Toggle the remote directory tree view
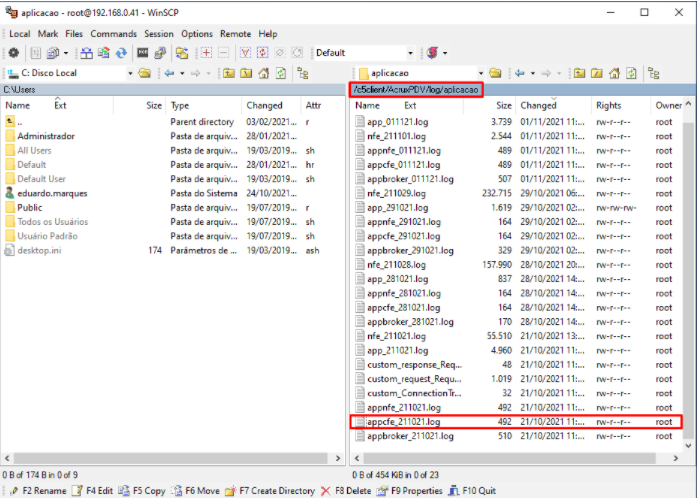Image resolution: width=699 pixels, height=498 pixels. click(654, 73)
